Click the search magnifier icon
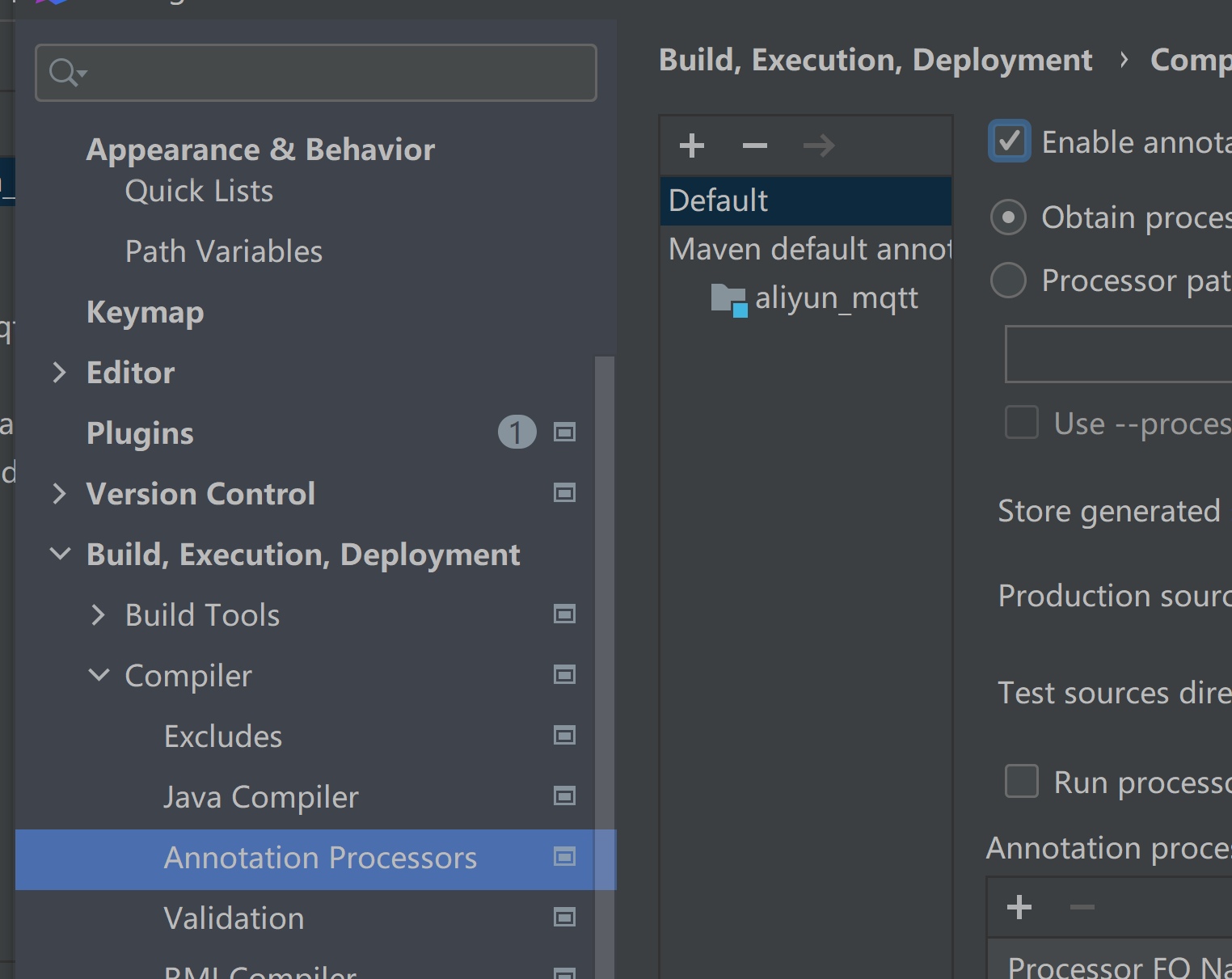The image size is (1232, 979). [65, 73]
